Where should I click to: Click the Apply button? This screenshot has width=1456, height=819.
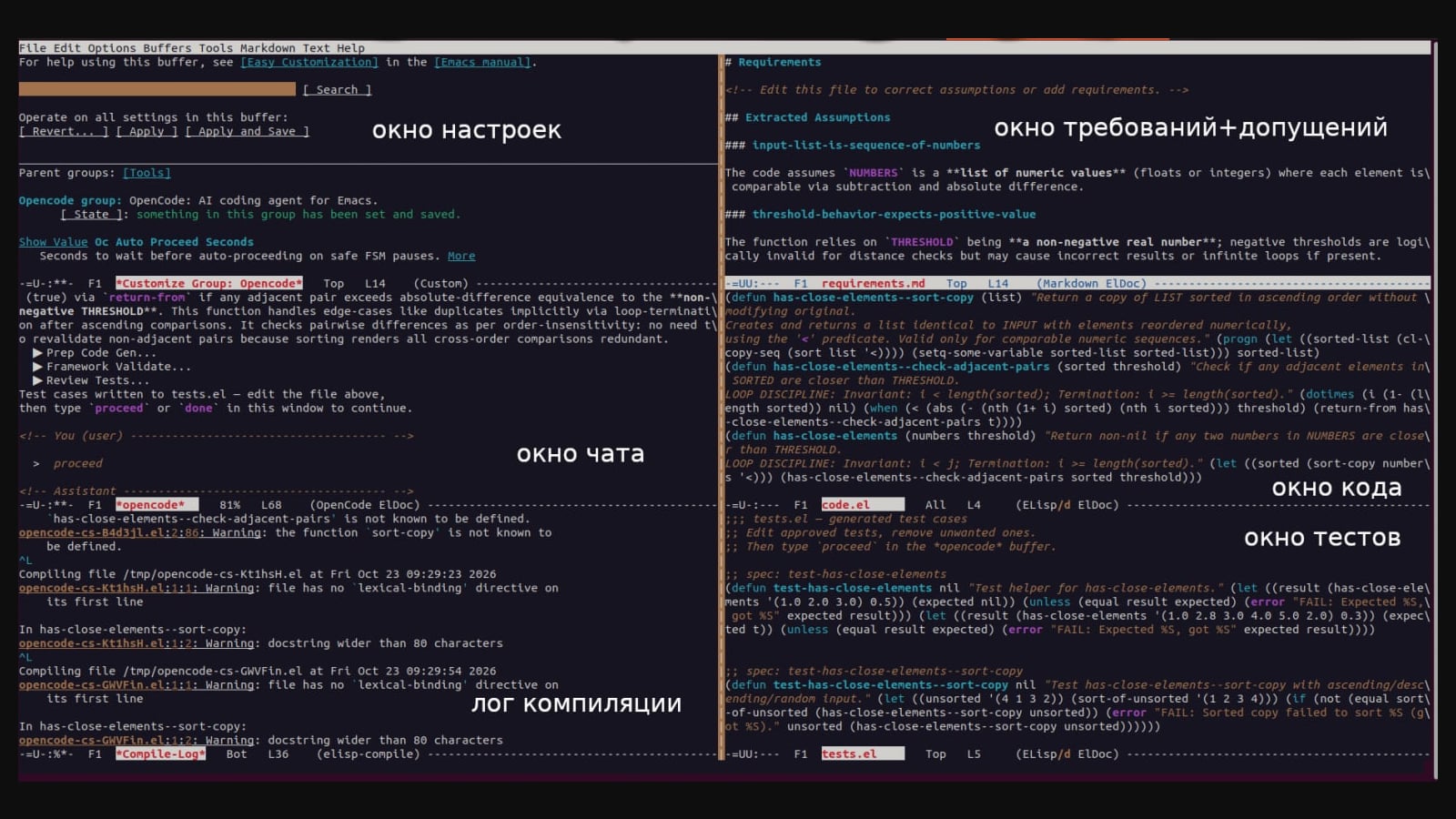(x=147, y=131)
